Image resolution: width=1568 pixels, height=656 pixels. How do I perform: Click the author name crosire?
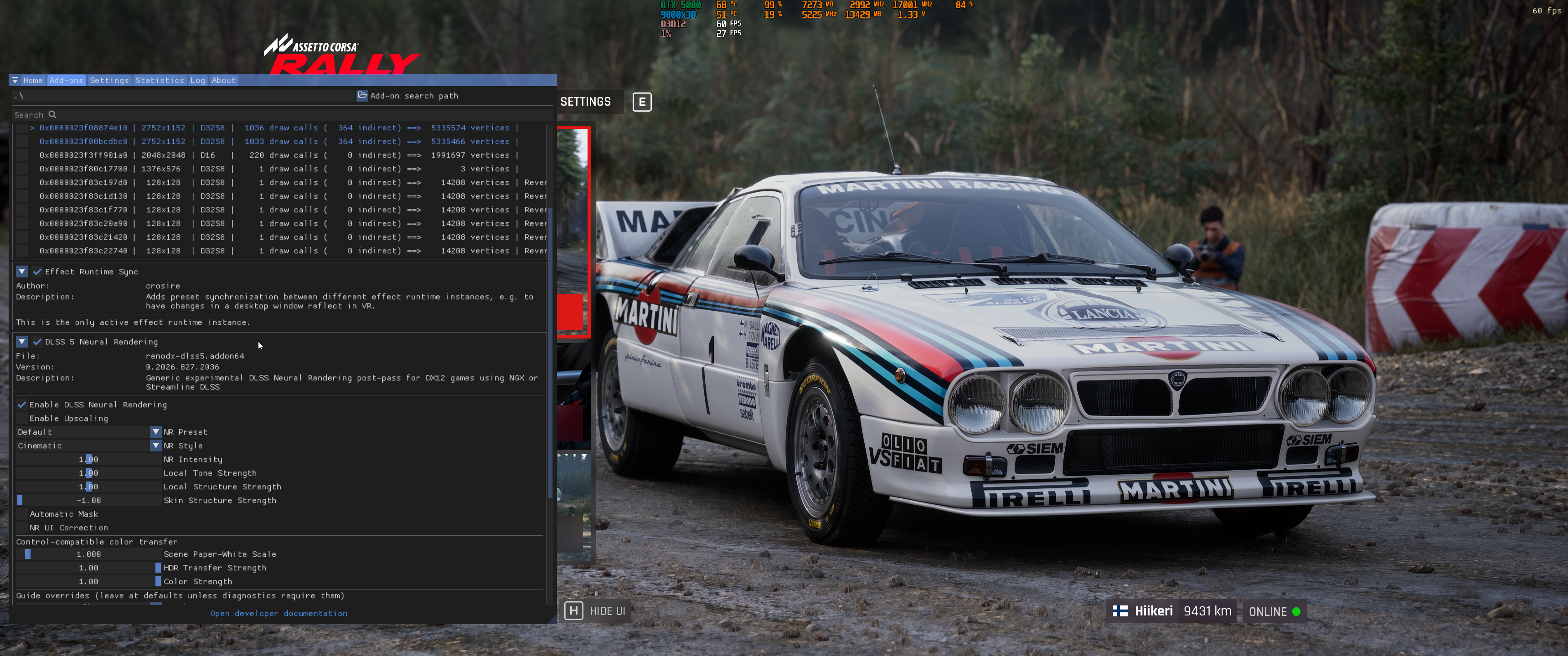(163, 286)
